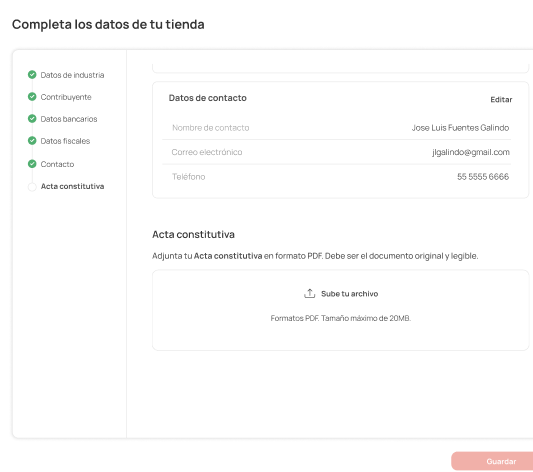
Task: Edit the Datos de contacto card
Action: (501, 100)
